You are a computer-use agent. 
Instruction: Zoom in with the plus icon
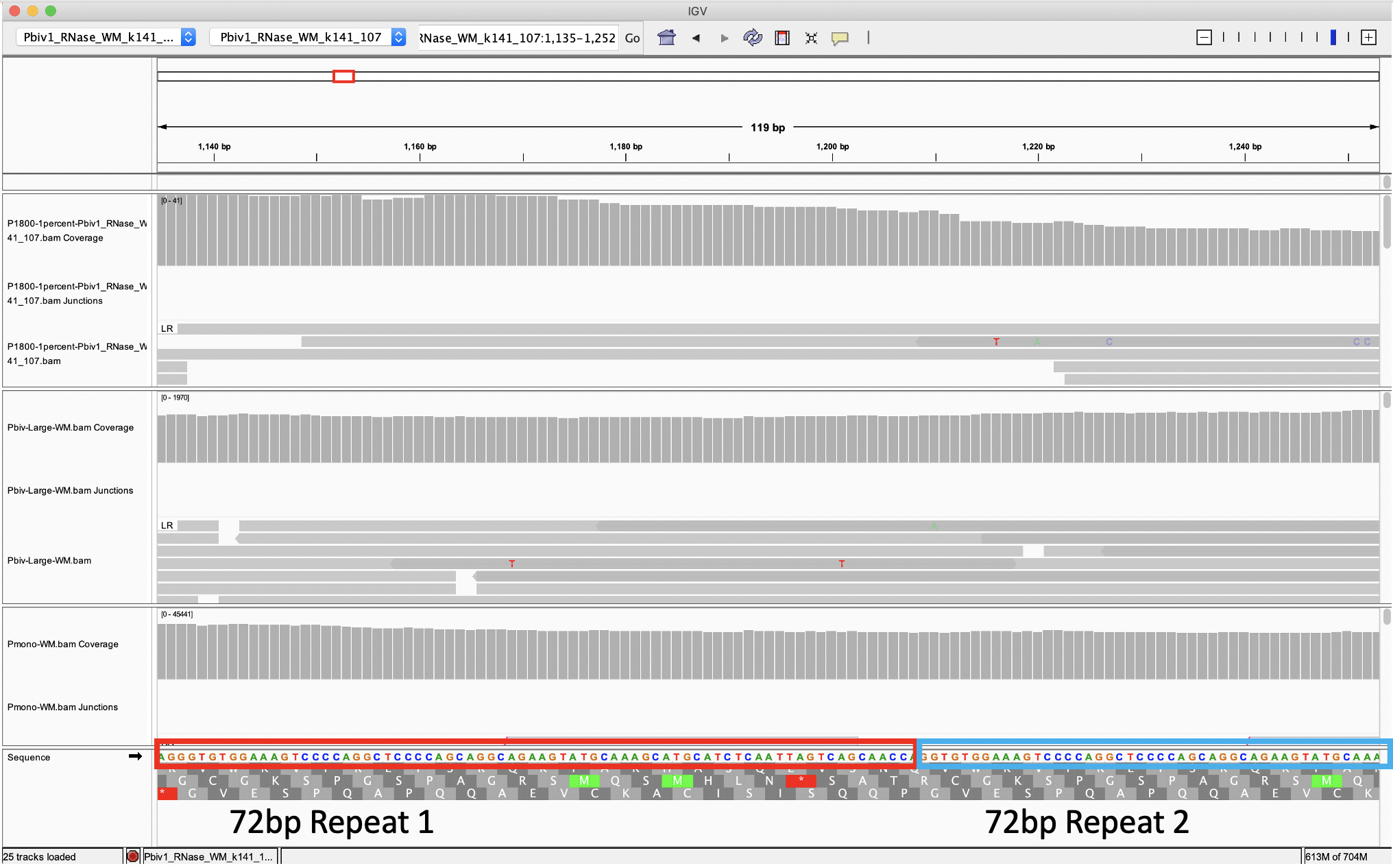pyautogui.click(x=1368, y=38)
